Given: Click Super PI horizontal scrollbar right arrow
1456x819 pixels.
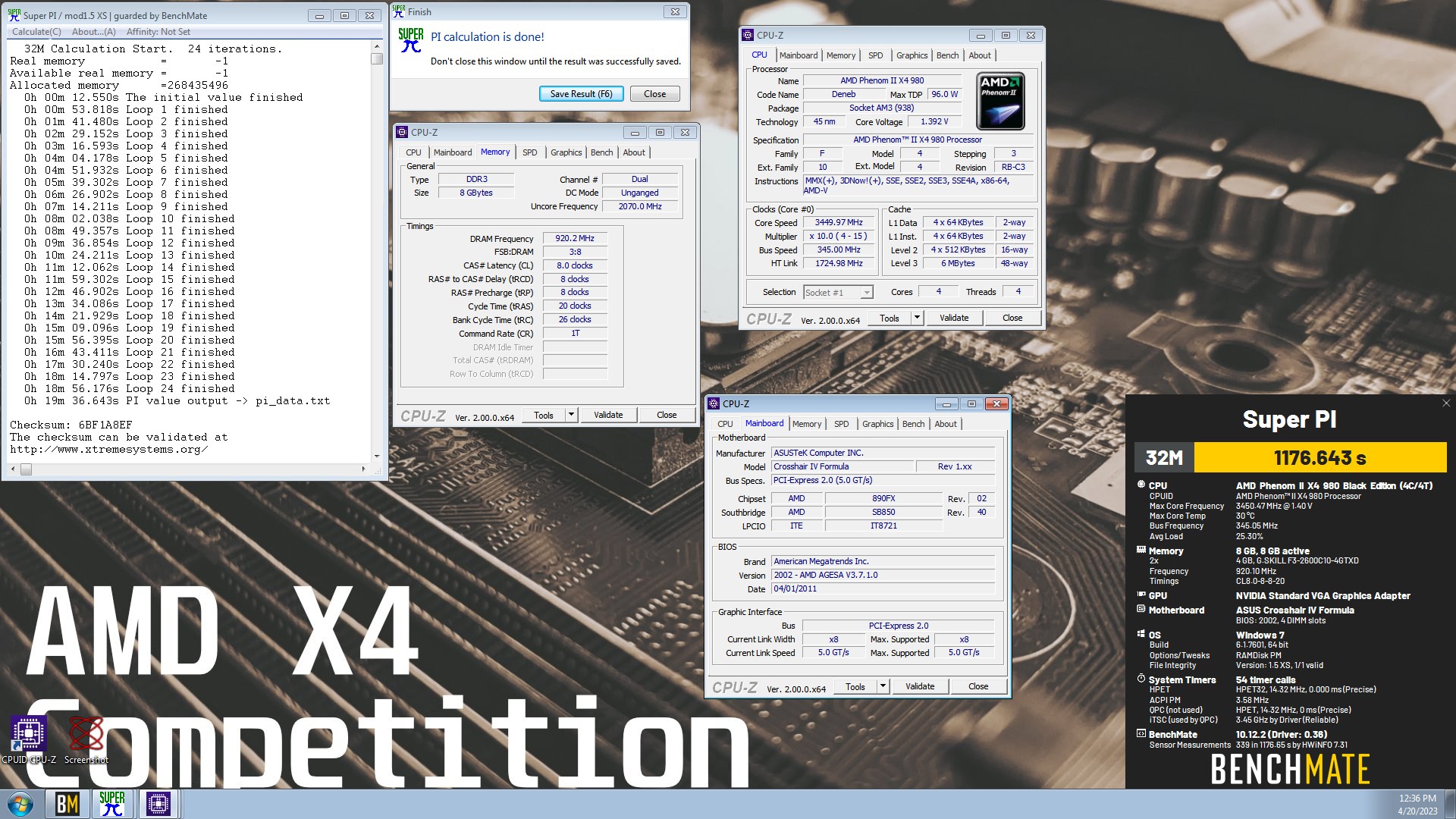Looking at the screenshot, I should tap(364, 469).
